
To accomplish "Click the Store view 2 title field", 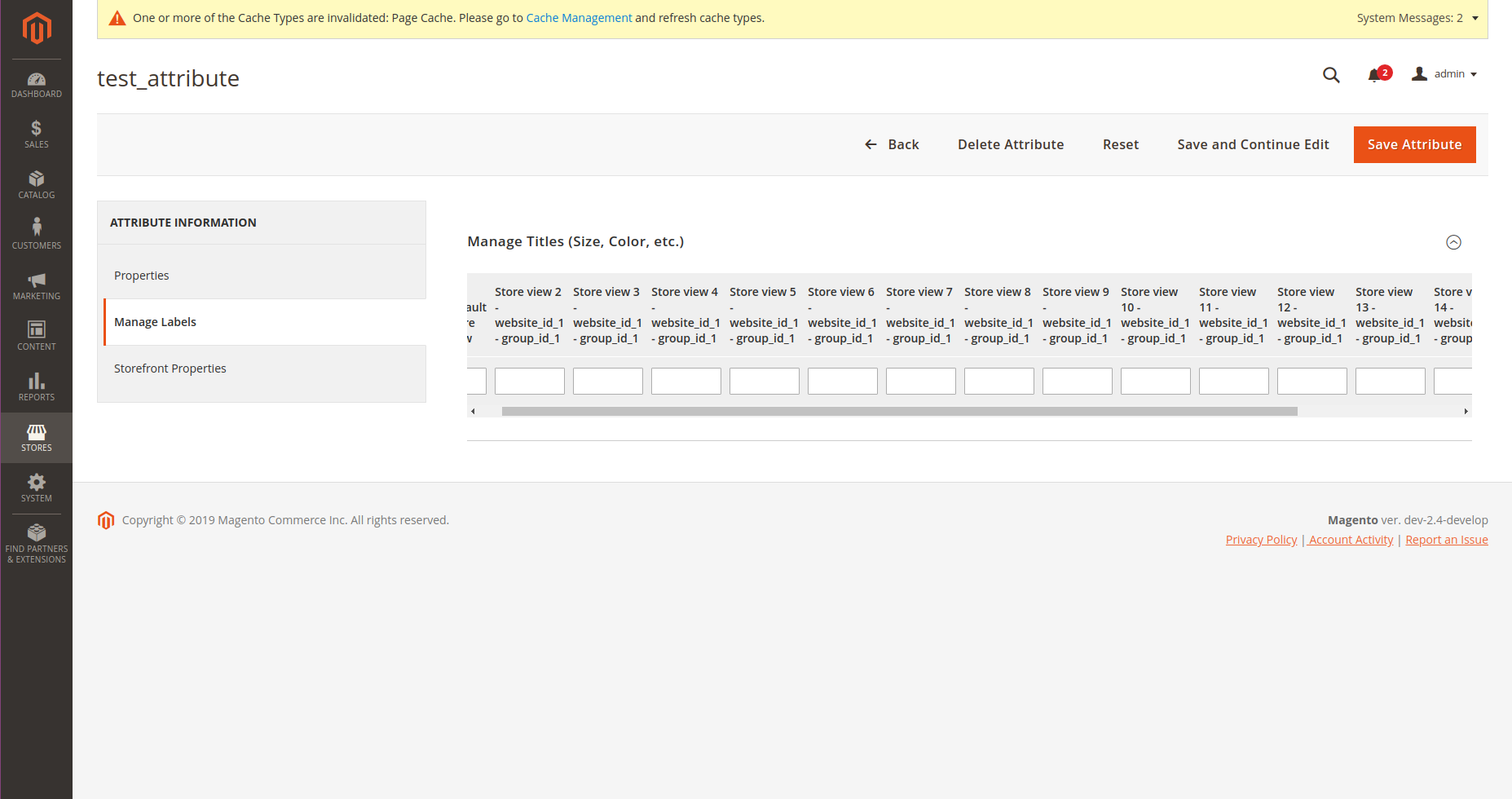I will (529, 381).
